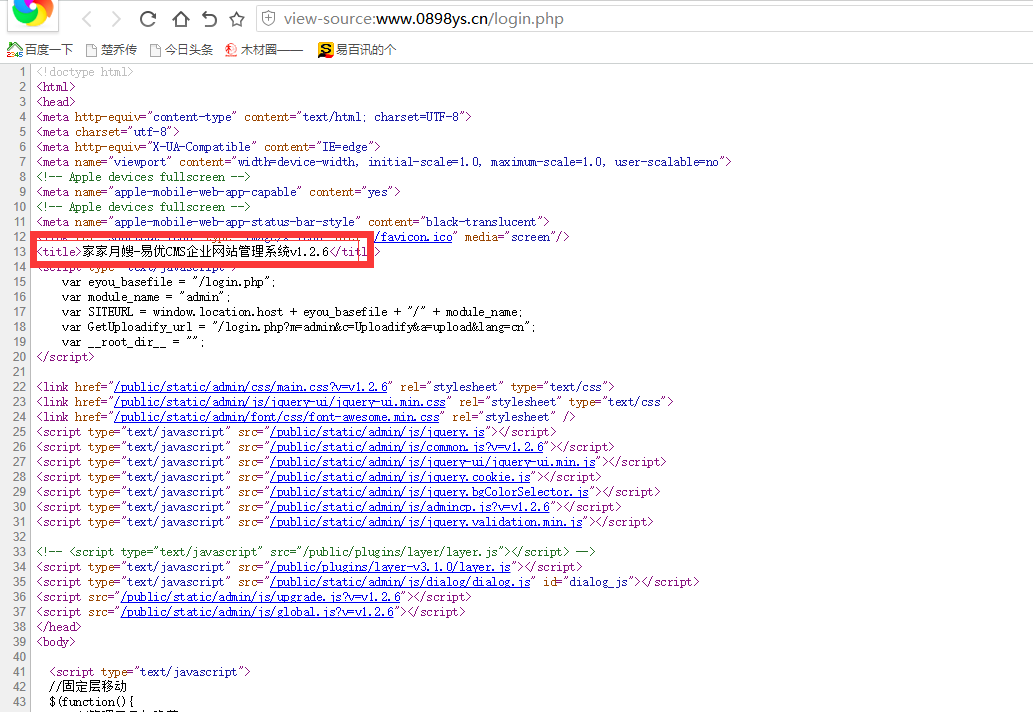Reload the page with the refresh icon
This screenshot has height=712, width=1033.
click(148, 19)
